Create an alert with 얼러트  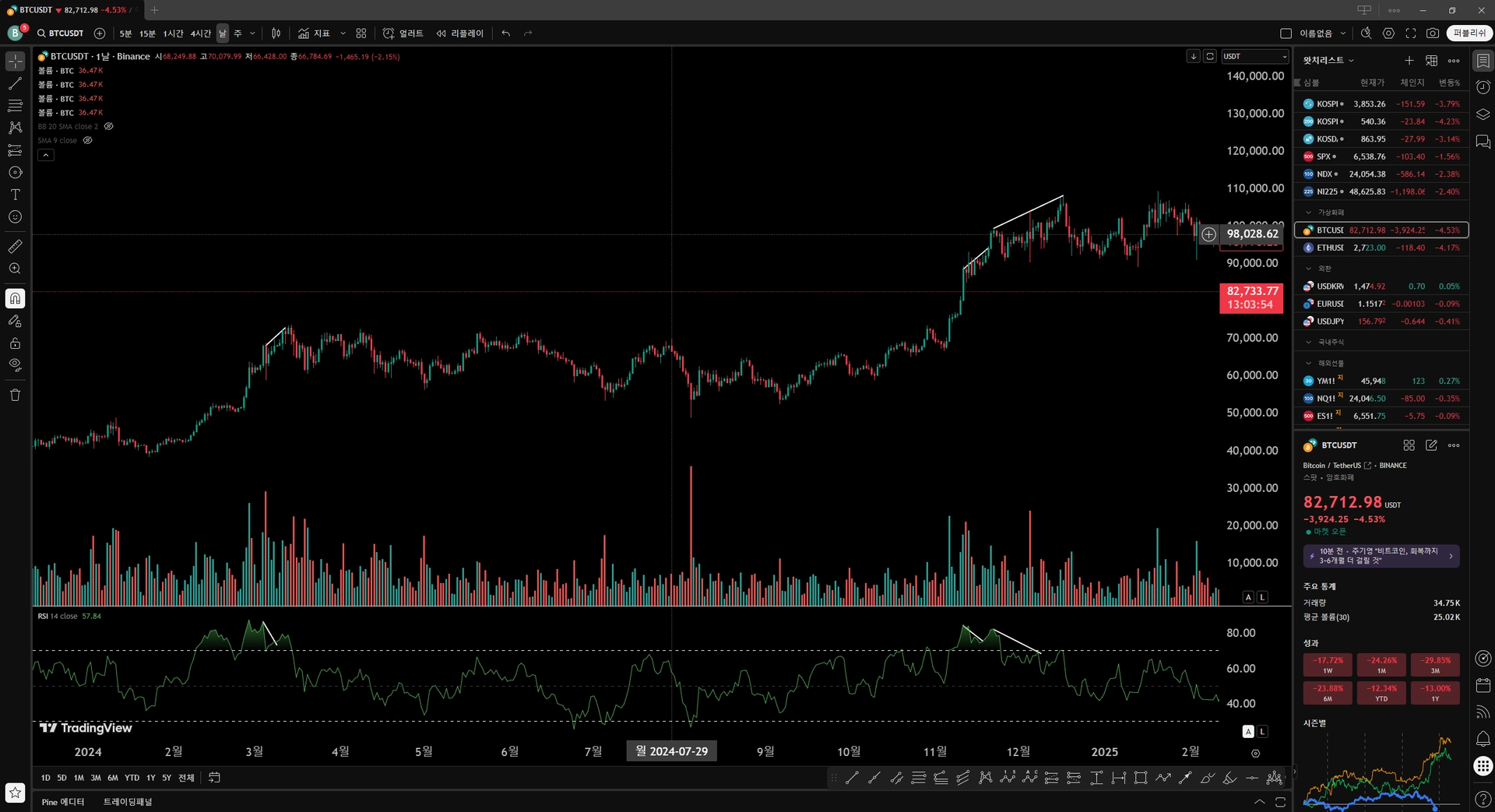[x=403, y=33]
